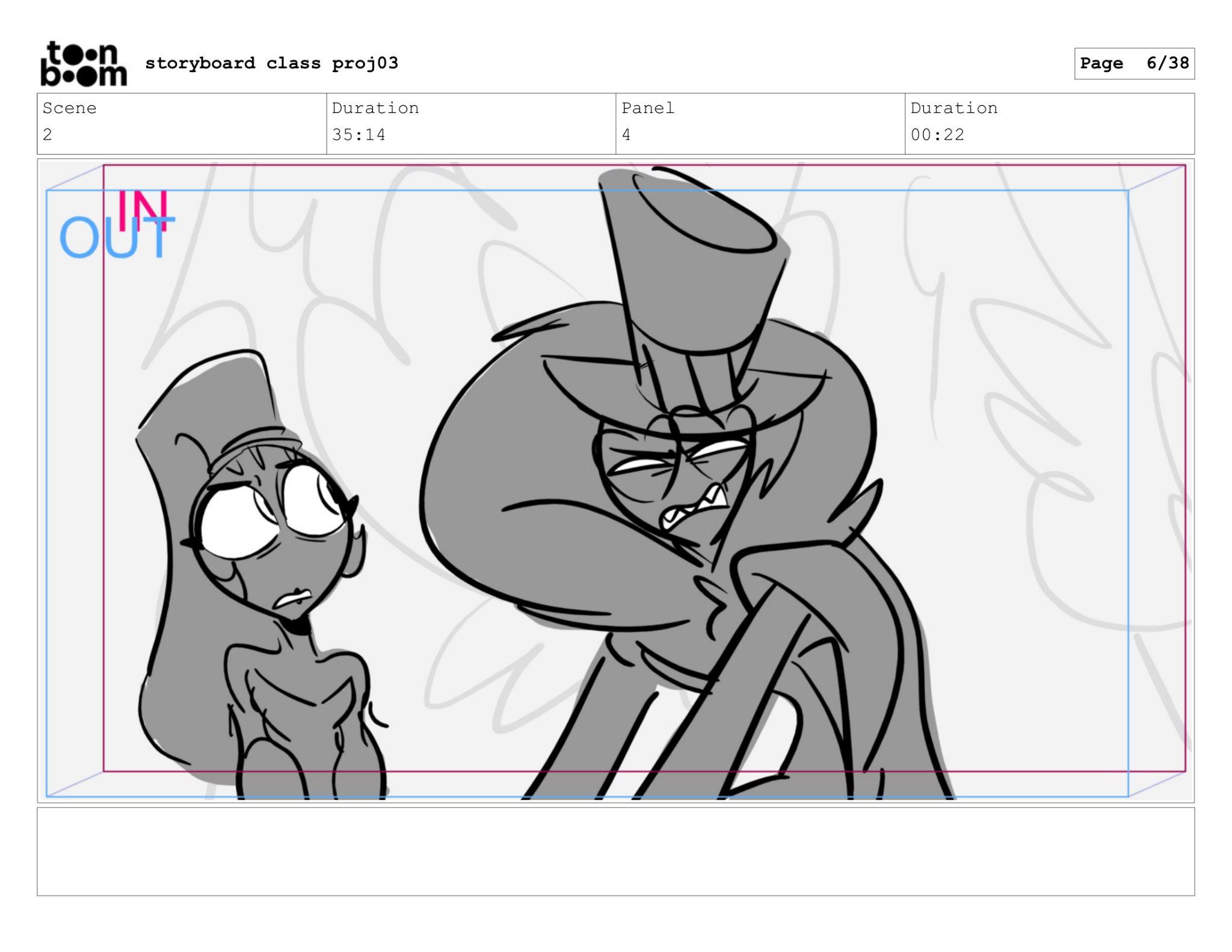
Task: Click the scene Duration header label
Action: coord(375,108)
